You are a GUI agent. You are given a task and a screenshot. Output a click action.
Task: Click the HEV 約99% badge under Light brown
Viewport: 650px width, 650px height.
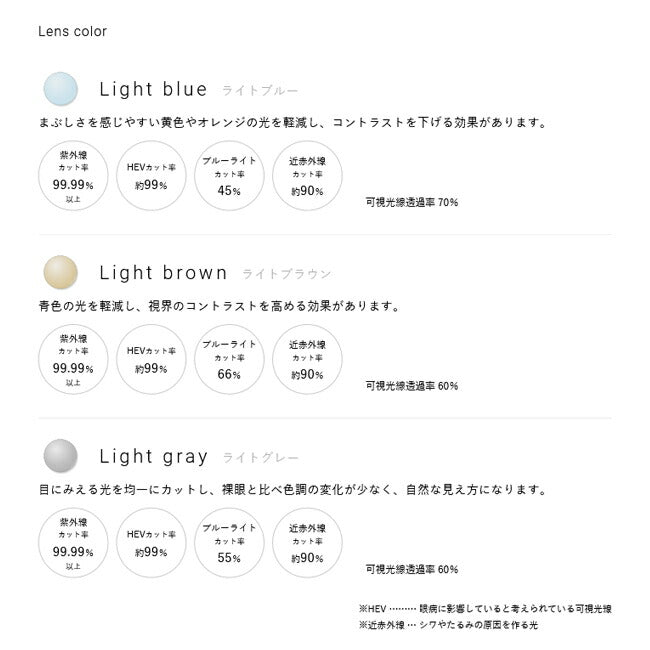pos(151,360)
